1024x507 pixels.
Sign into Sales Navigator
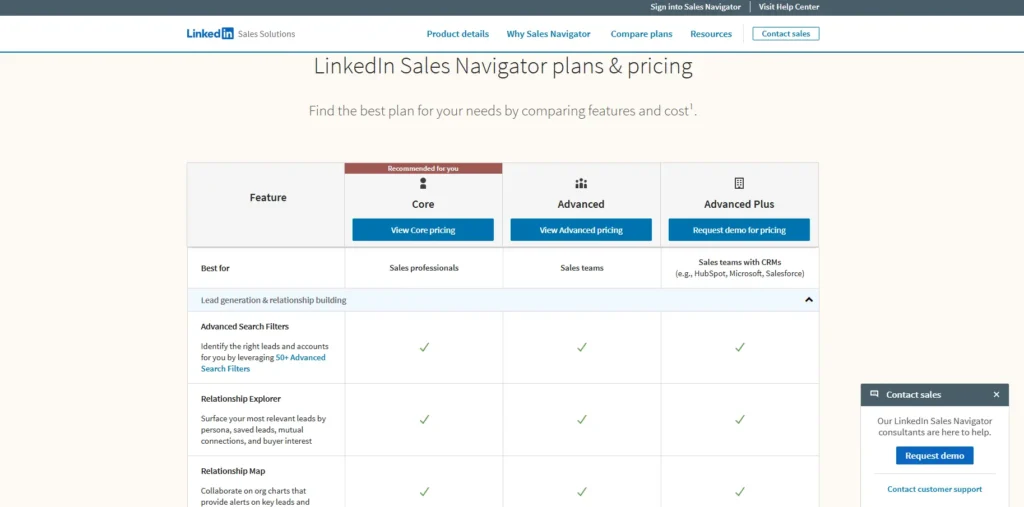pyautogui.click(x=696, y=7)
